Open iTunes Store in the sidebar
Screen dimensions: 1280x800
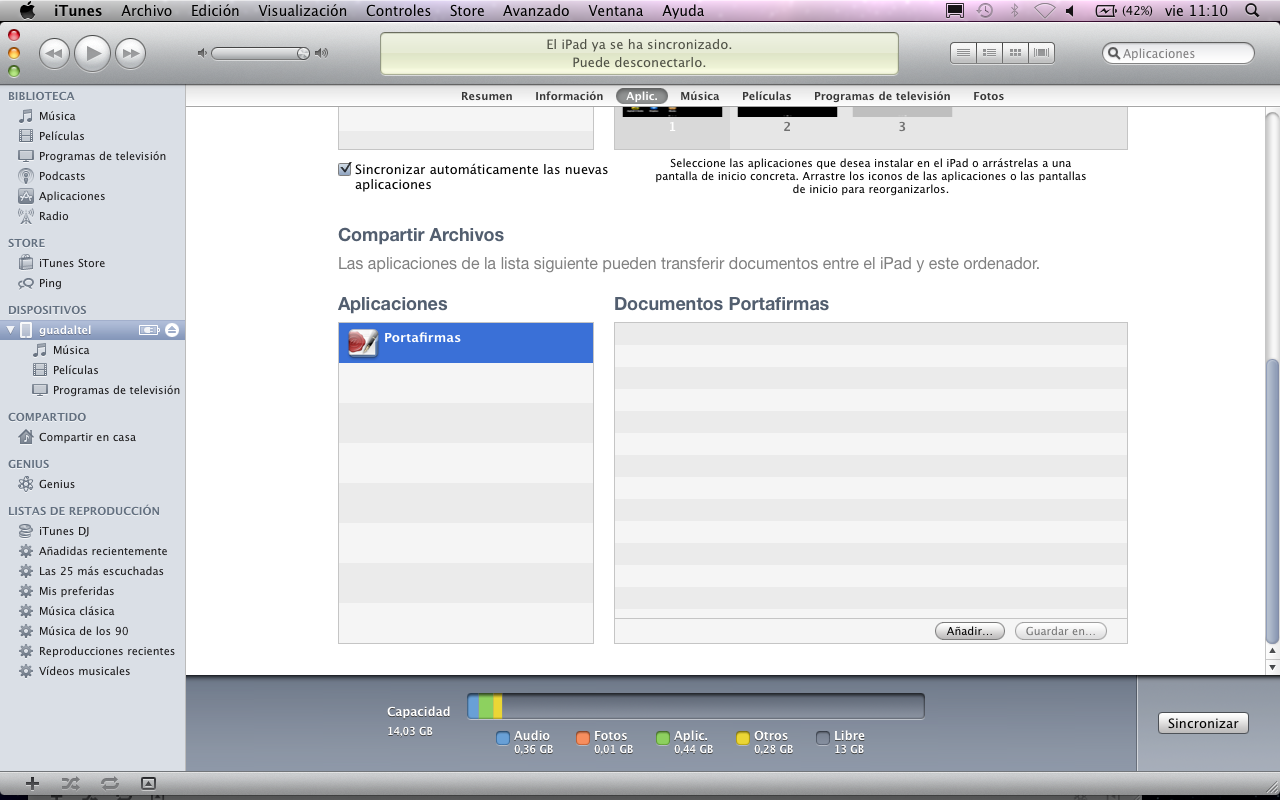[72, 263]
